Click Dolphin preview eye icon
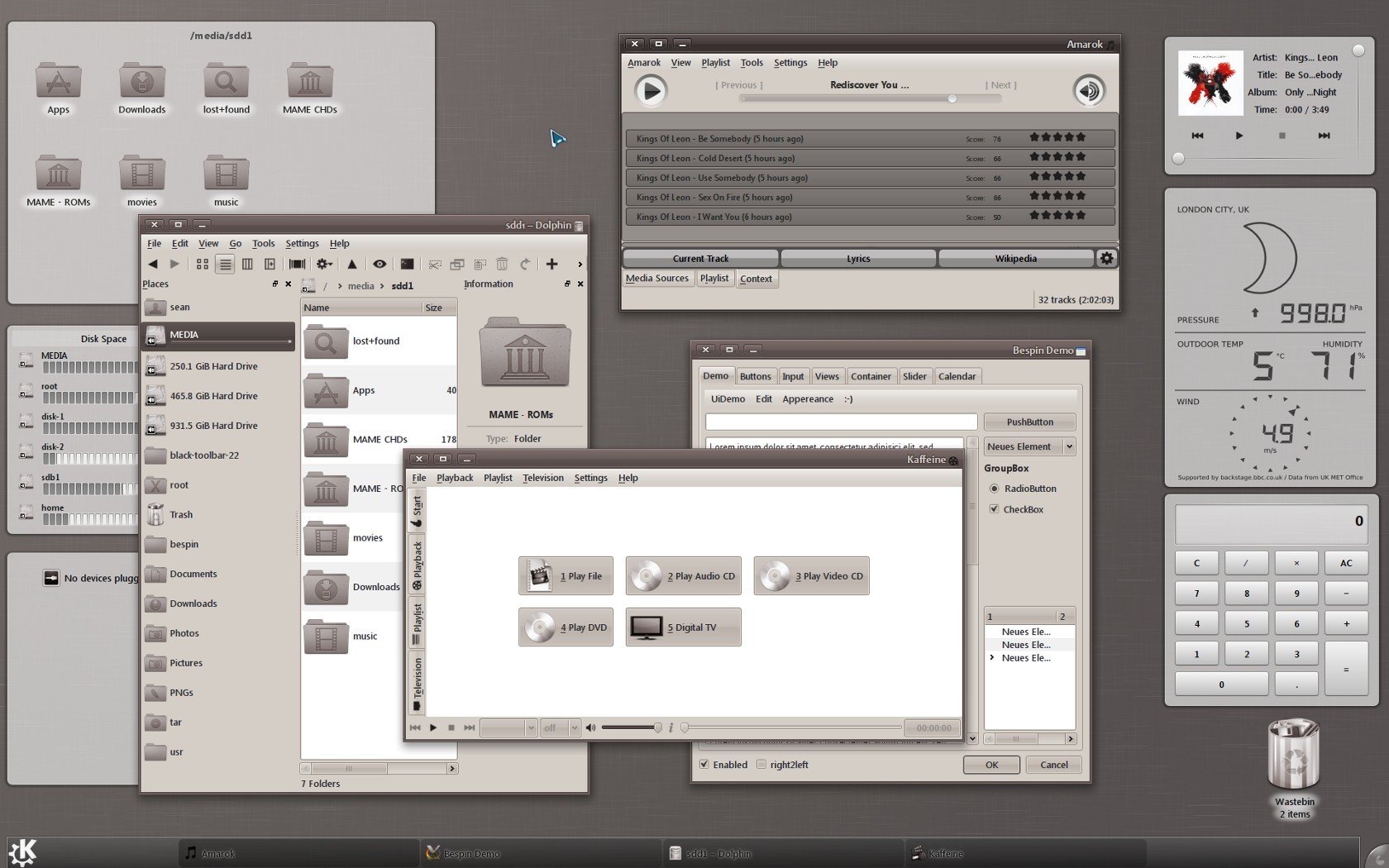The height and width of the screenshot is (868, 1389). [379, 264]
